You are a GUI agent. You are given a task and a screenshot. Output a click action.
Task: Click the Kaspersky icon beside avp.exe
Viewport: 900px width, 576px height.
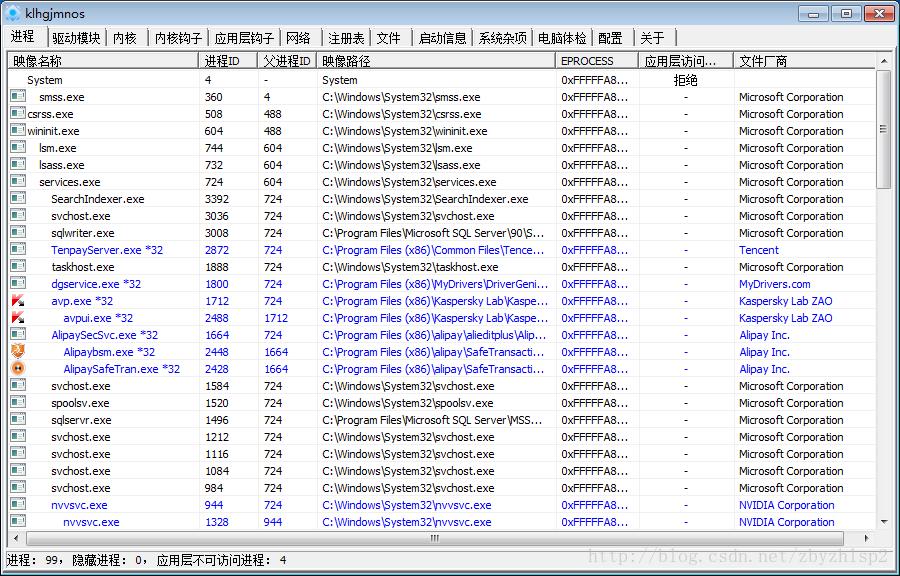click(x=18, y=301)
